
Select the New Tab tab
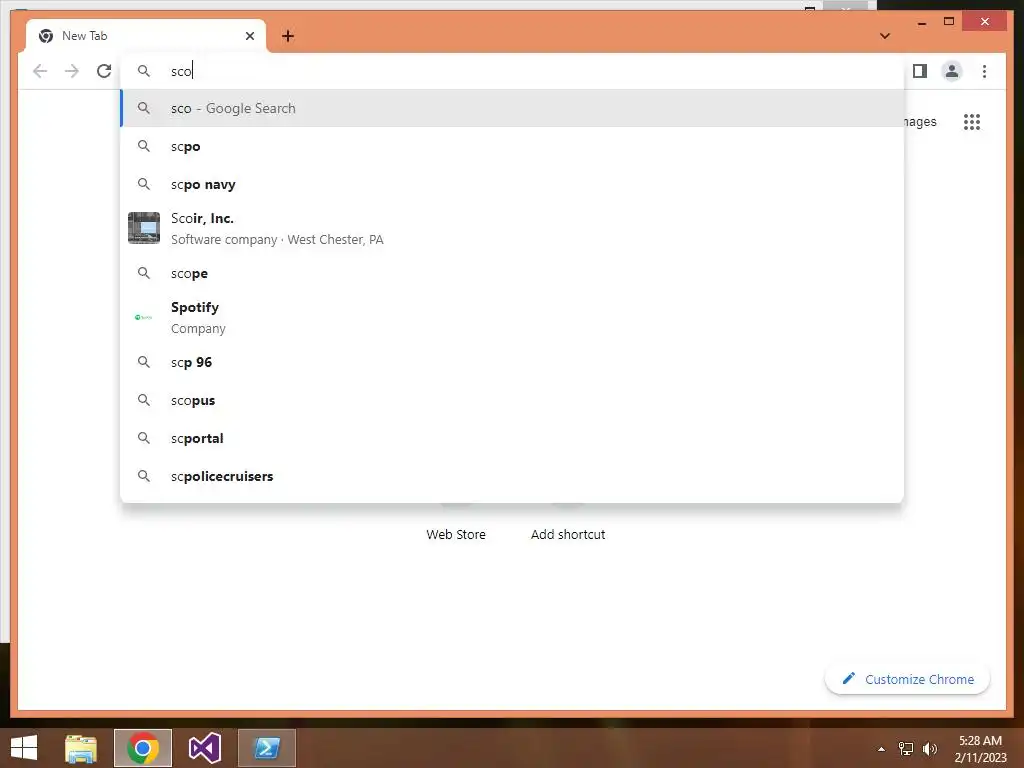[x=146, y=36]
